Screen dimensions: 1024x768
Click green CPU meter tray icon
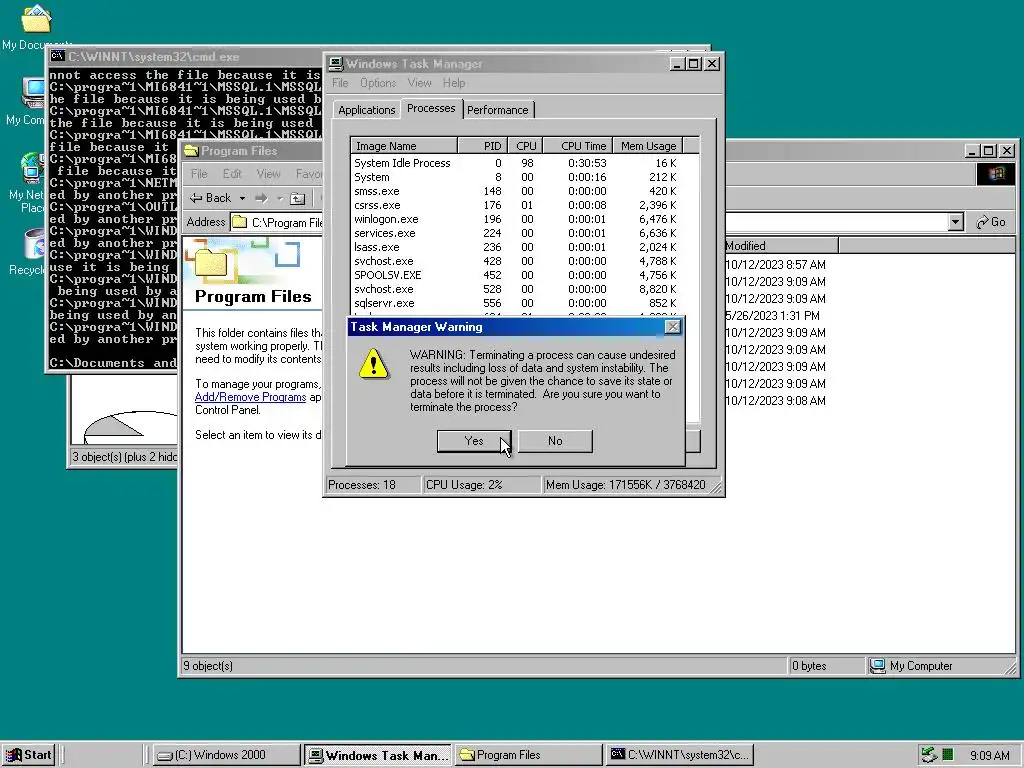(948, 756)
